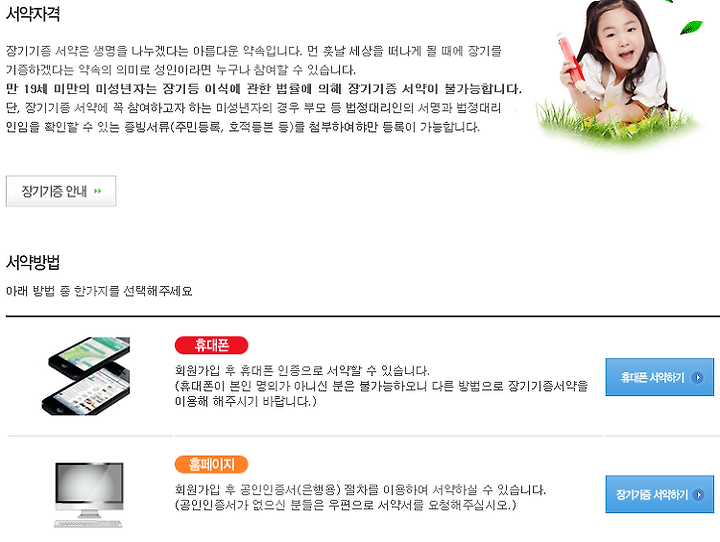This screenshot has height=542, width=720.
Task: Click the 서약자격 heading
Action: click(33, 14)
